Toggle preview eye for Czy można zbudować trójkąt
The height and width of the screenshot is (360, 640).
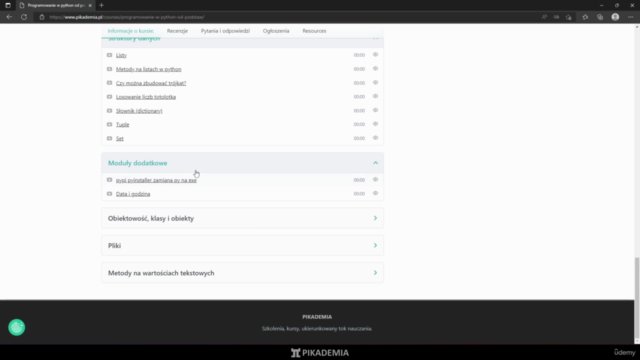point(375,82)
